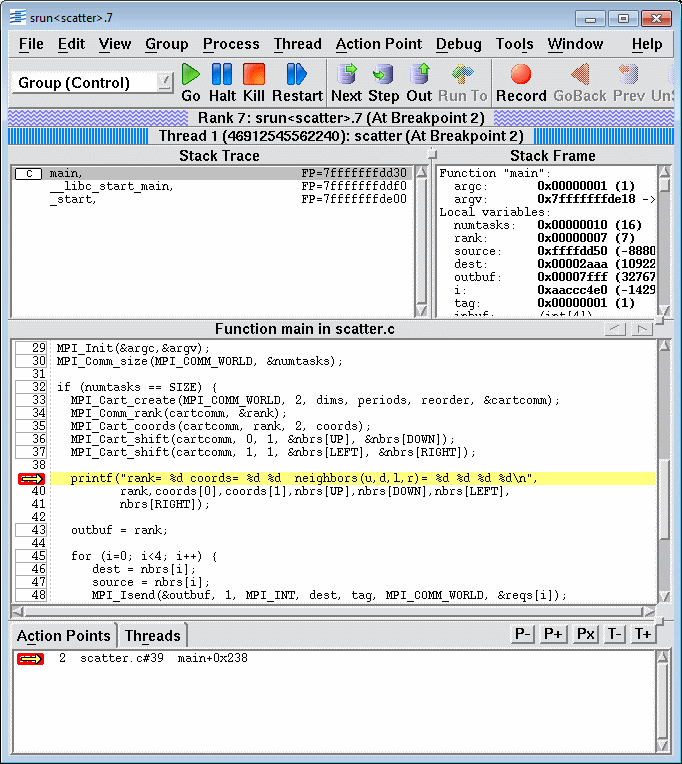Image resolution: width=682 pixels, height=764 pixels.
Task: Switch to the Action Points tab
Action: click(63, 635)
